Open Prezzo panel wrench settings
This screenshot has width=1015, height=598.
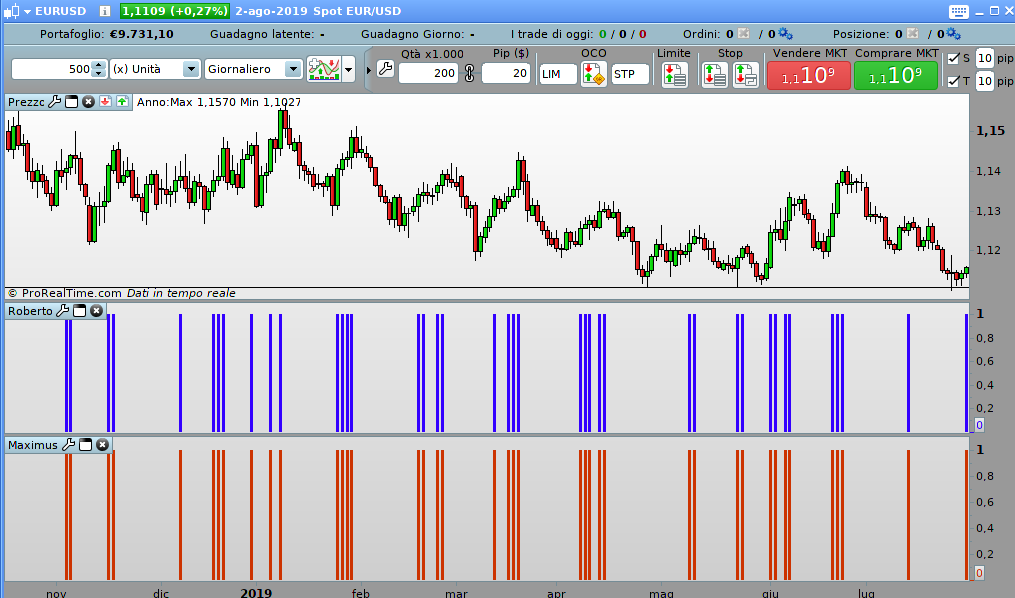coord(55,102)
